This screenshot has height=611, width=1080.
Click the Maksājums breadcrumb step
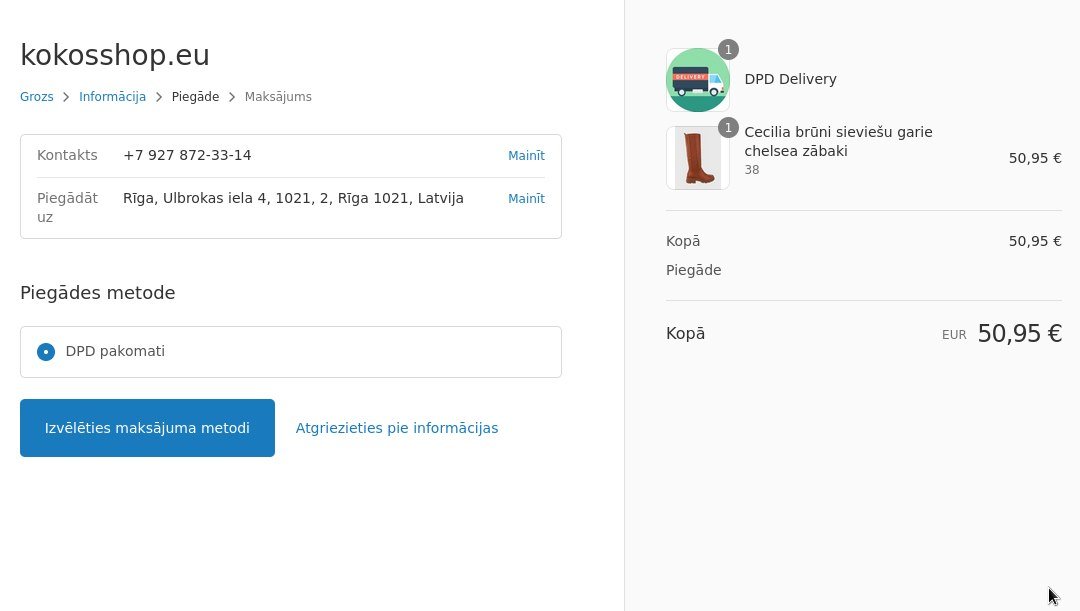tap(278, 97)
